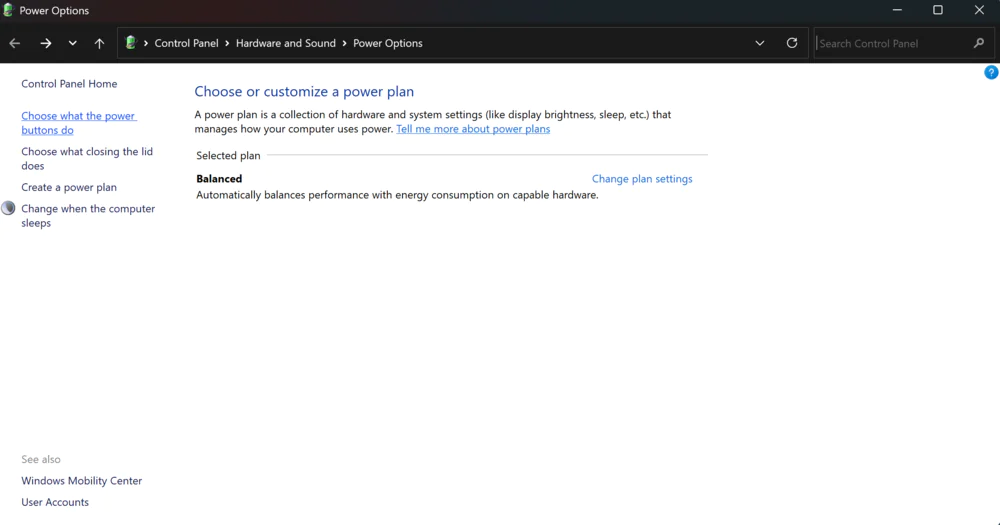Click Choose or customize a power plan heading
The width and height of the screenshot is (1000, 525).
[304, 91]
